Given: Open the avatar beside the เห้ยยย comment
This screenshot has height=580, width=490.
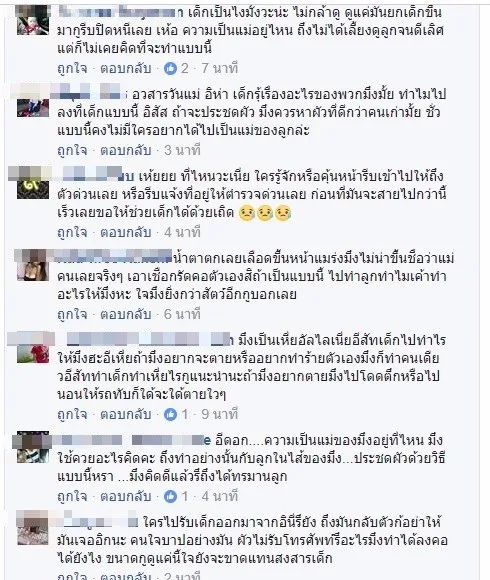Looking at the screenshot, I should coord(33,183).
